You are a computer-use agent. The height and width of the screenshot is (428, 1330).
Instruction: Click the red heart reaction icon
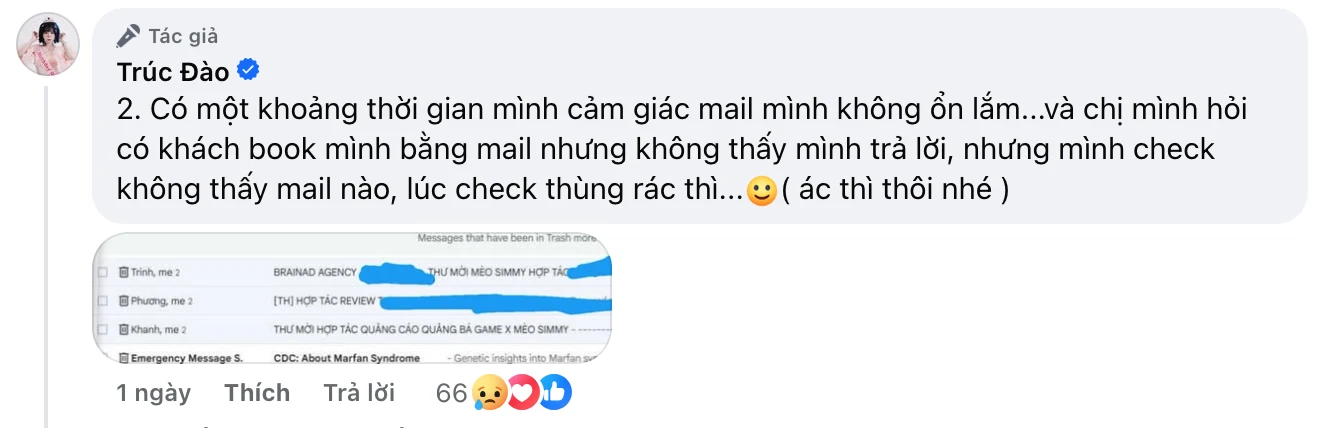[x=522, y=393]
